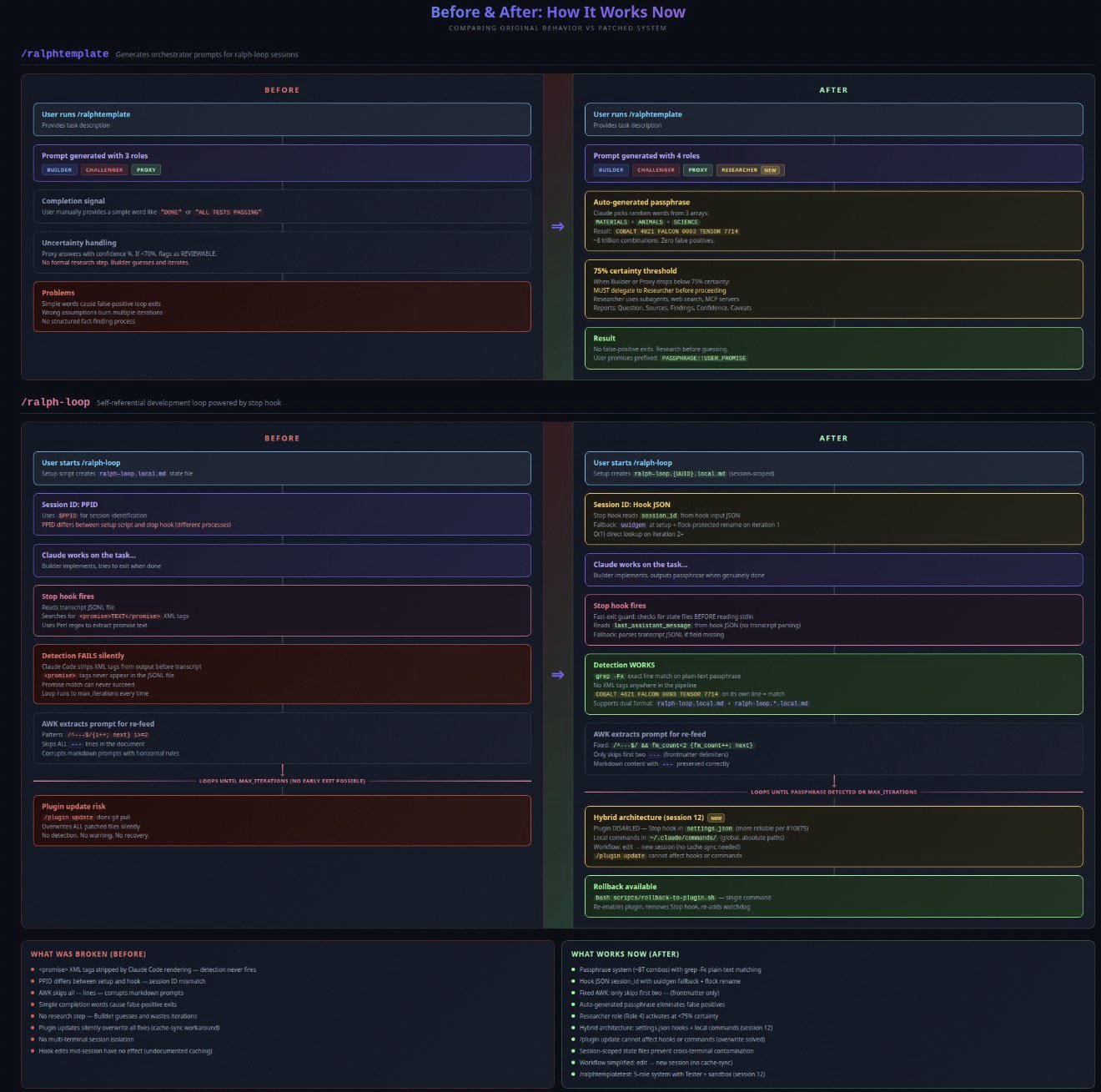Select the BUILDER badge in the Before panel
Image resolution: width=1101 pixels, height=1092 pixels.
pyautogui.click(x=59, y=170)
